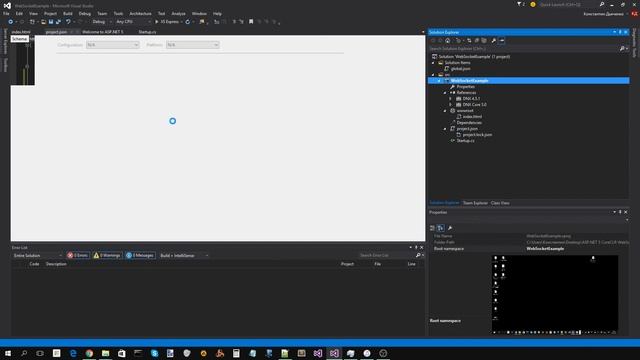Select global.json in Solution Explorer
This screenshot has width=640, height=360.
[x=460, y=69]
